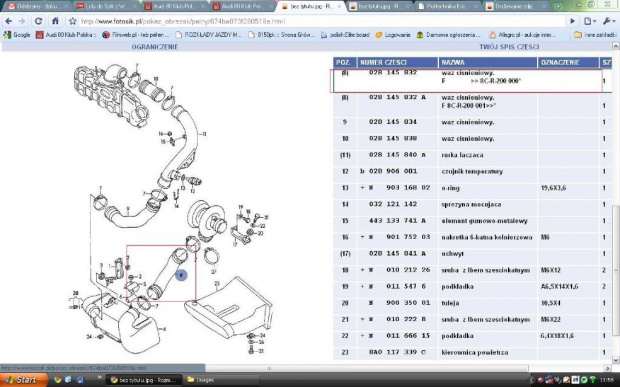Open the wrench settings menu
This screenshot has width=620, height=387.
[x=607, y=21]
